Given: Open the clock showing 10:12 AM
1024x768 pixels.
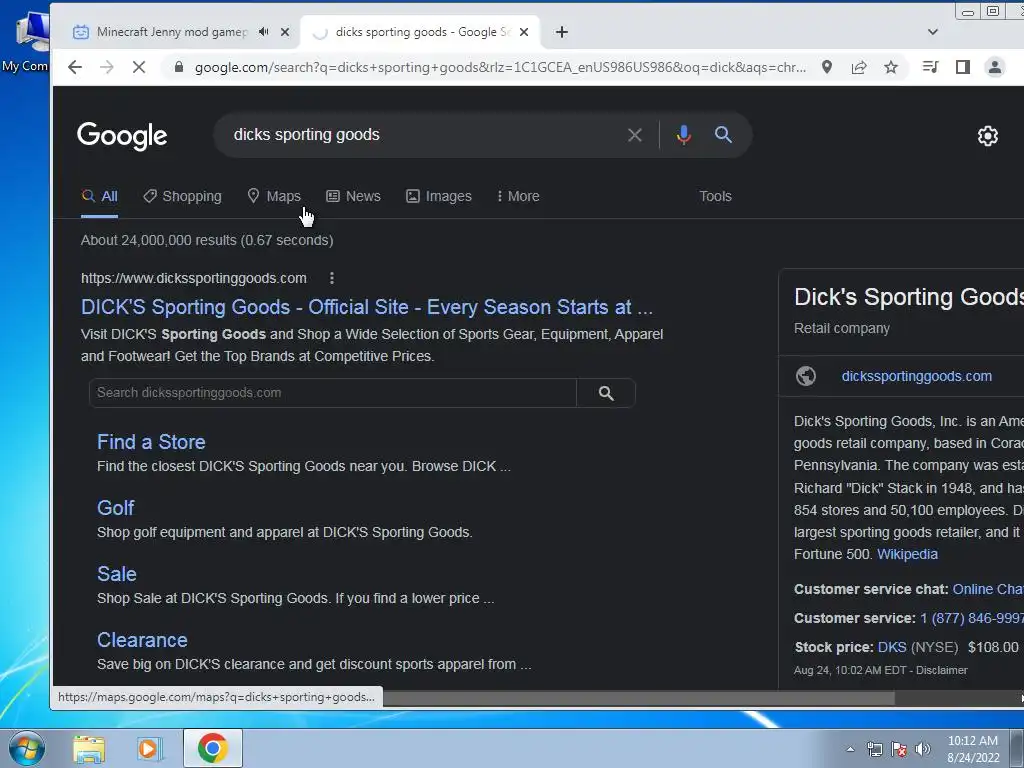Looking at the screenshot, I should (x=972, y=749).
